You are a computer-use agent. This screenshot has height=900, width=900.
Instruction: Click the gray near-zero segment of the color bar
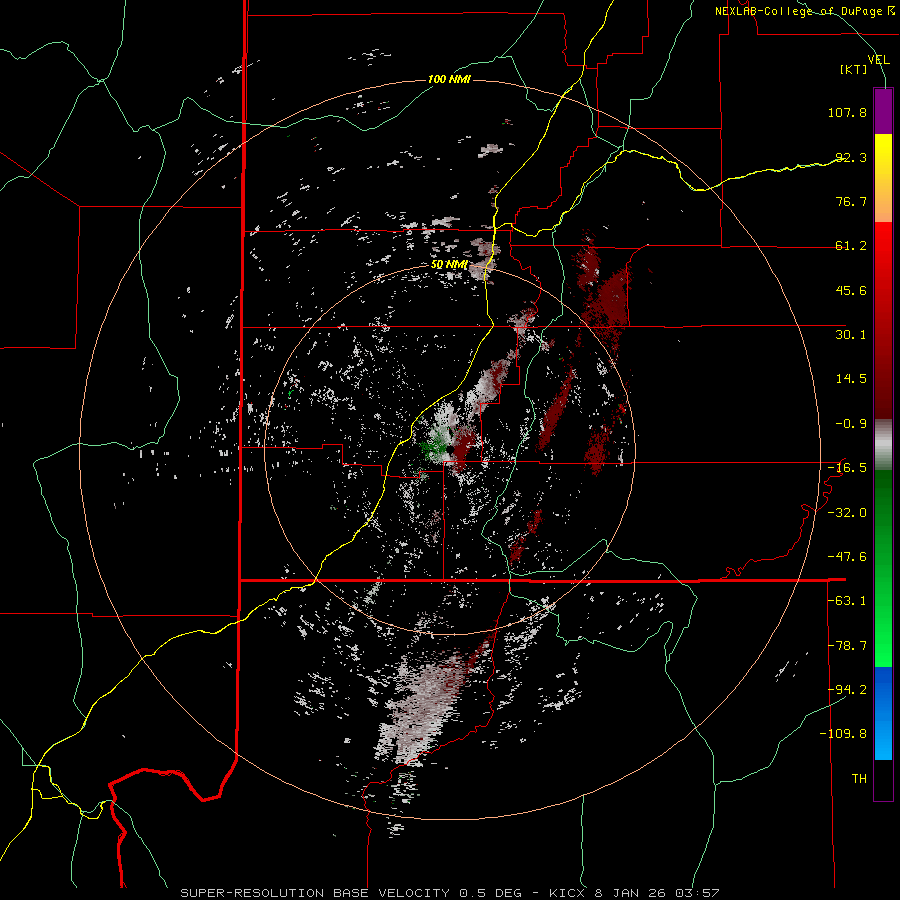coord(883,445)
